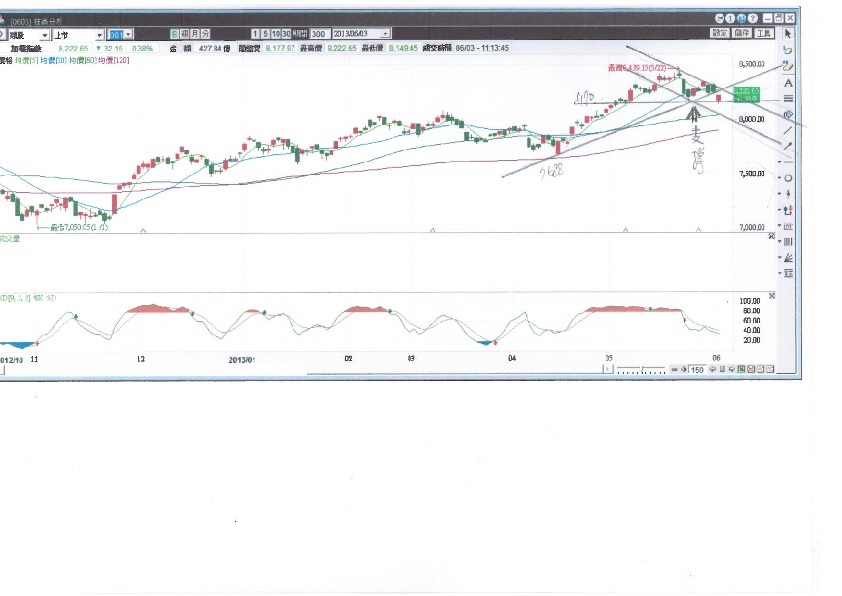Click the horizontal scrollbar right arrow

(608, 369)
